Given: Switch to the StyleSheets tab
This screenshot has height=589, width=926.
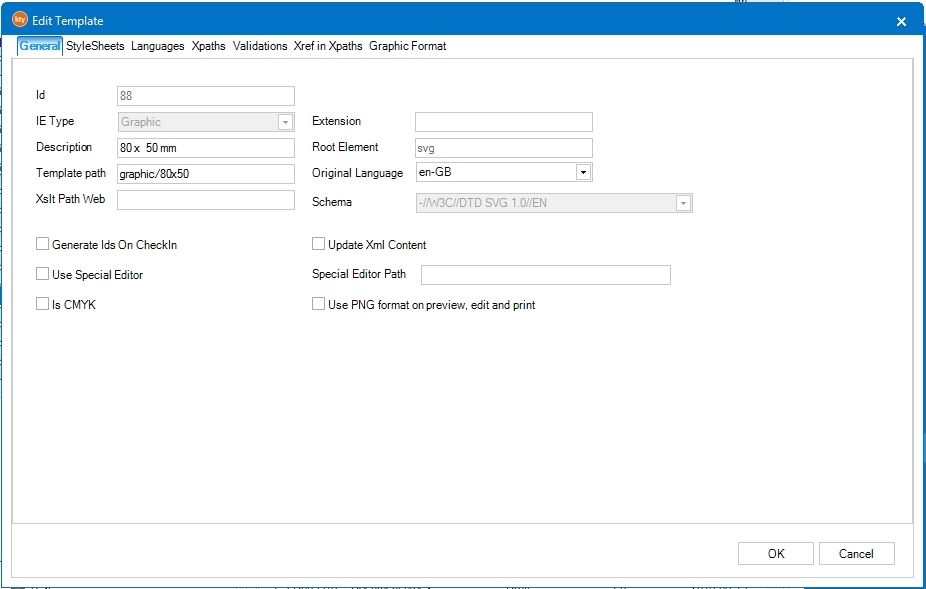Looking at the screenshot, I should (x=95, y=46).
